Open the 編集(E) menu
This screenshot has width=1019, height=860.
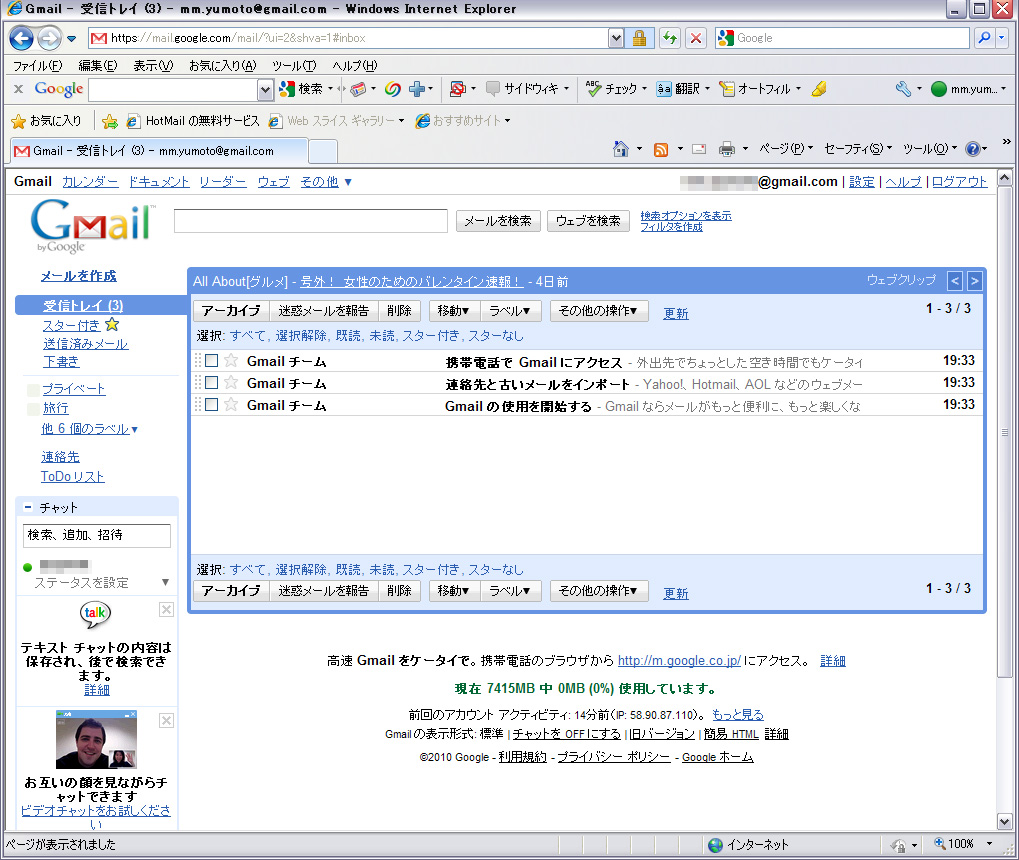tap(97, 66)
